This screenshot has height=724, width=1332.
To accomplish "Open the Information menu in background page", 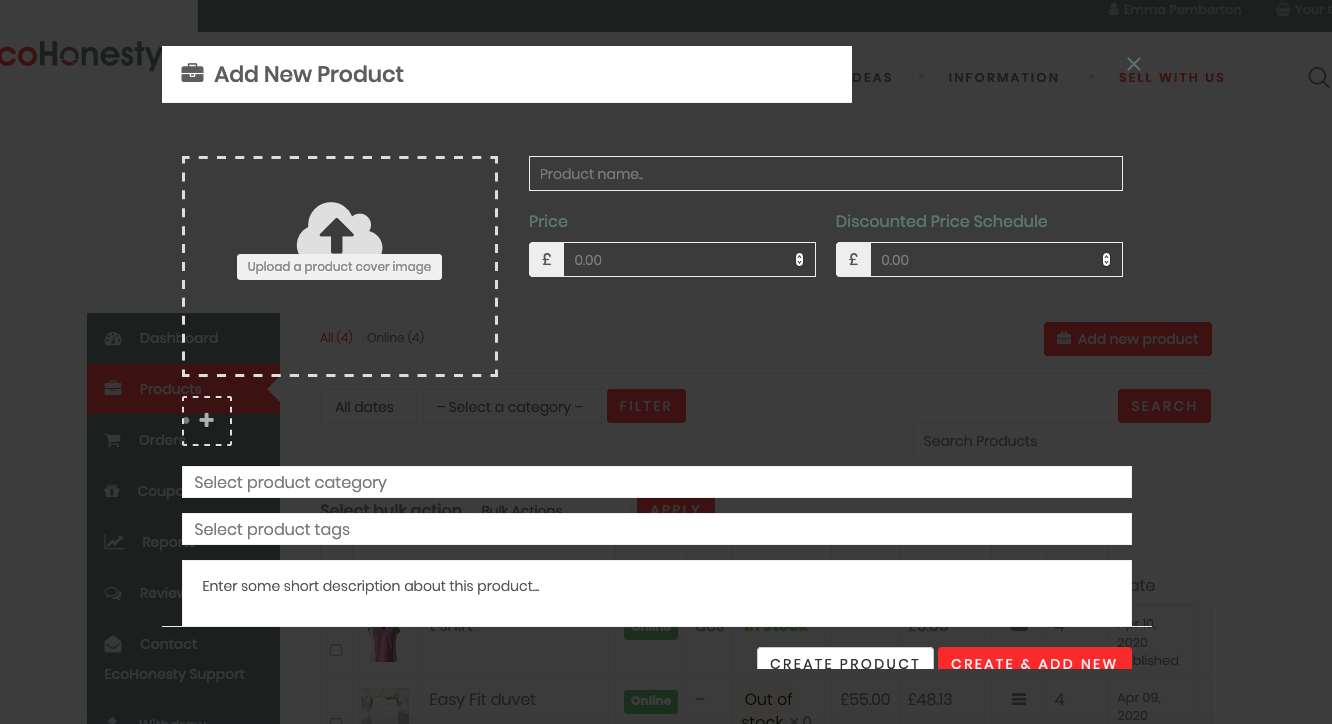I will [x=1003, y=77].
